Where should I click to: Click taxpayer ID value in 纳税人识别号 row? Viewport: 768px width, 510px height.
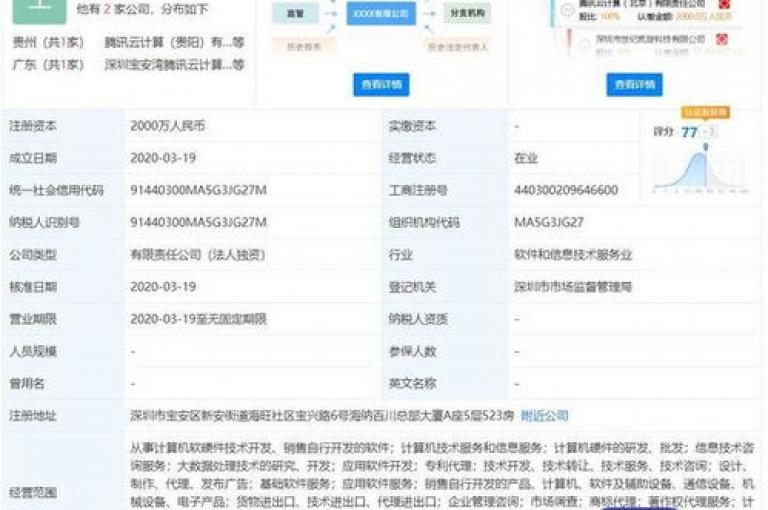(x=198, y=222)
